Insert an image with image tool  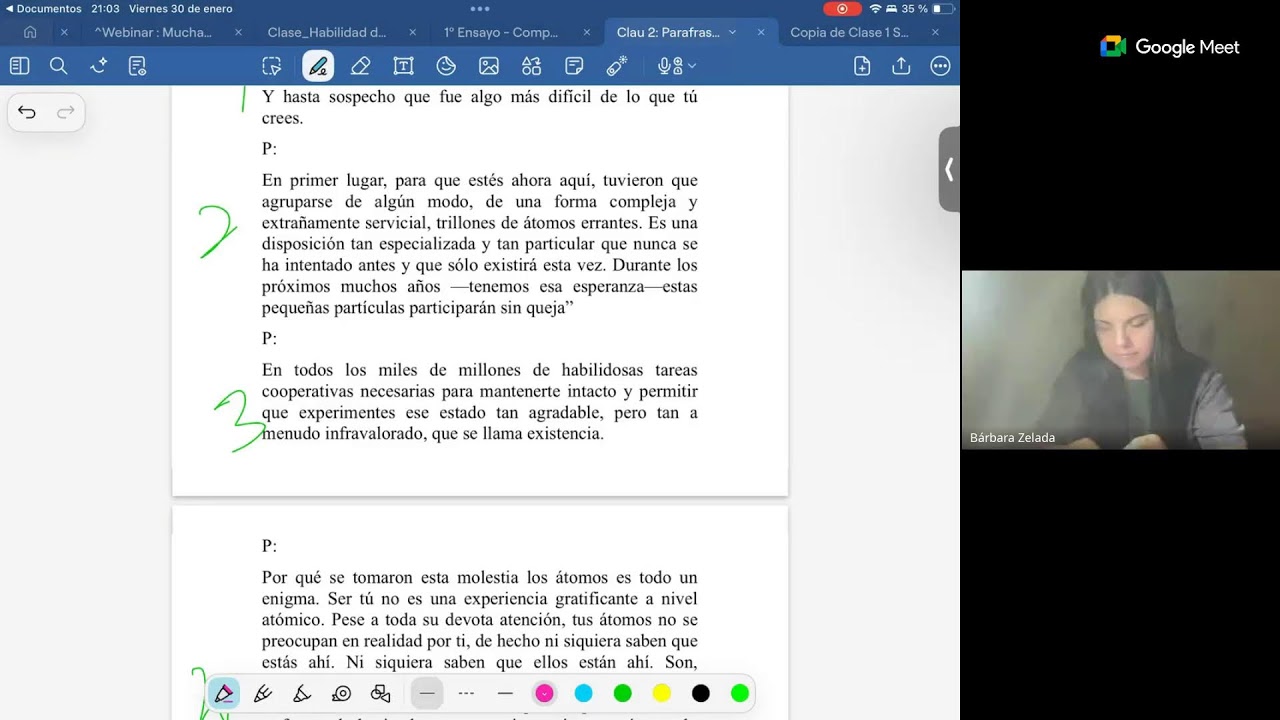click(x=489, y=66)
